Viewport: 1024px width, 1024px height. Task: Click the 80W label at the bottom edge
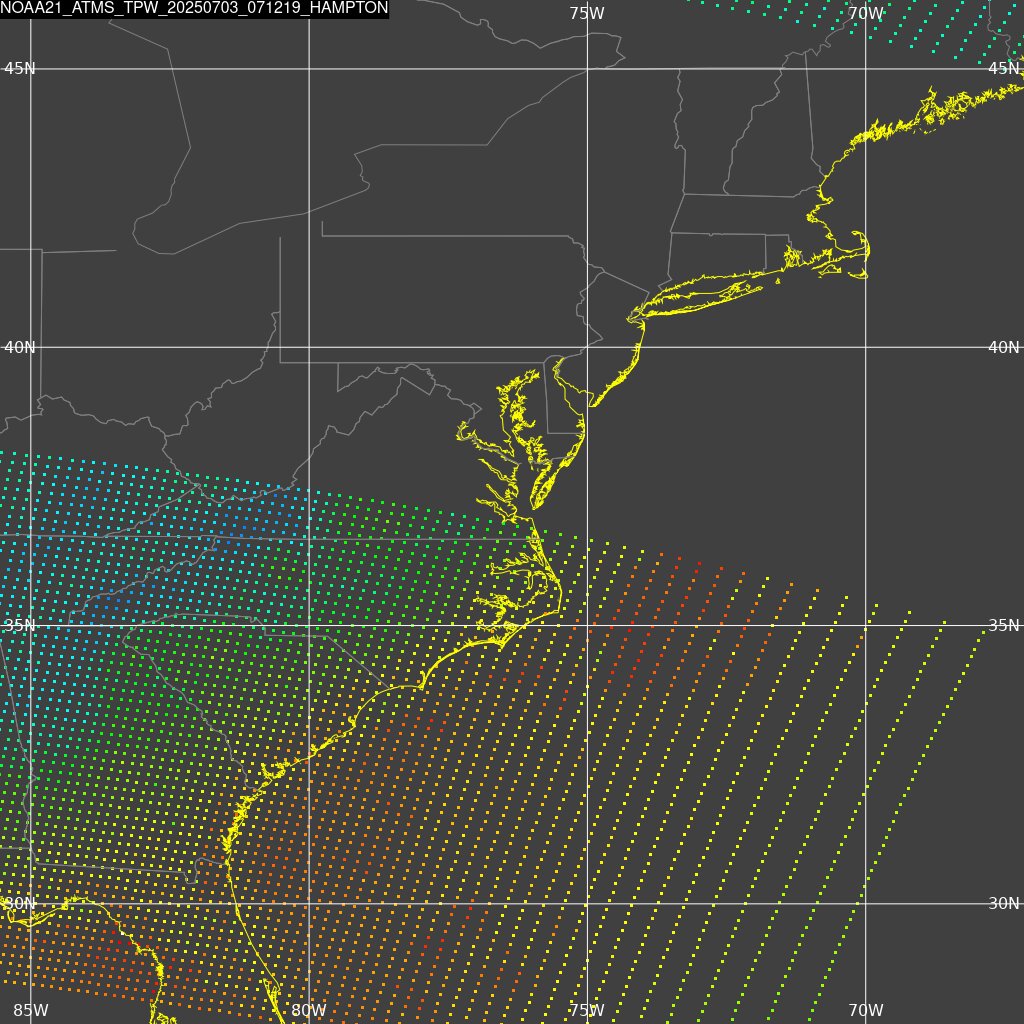pos(308,1010)
